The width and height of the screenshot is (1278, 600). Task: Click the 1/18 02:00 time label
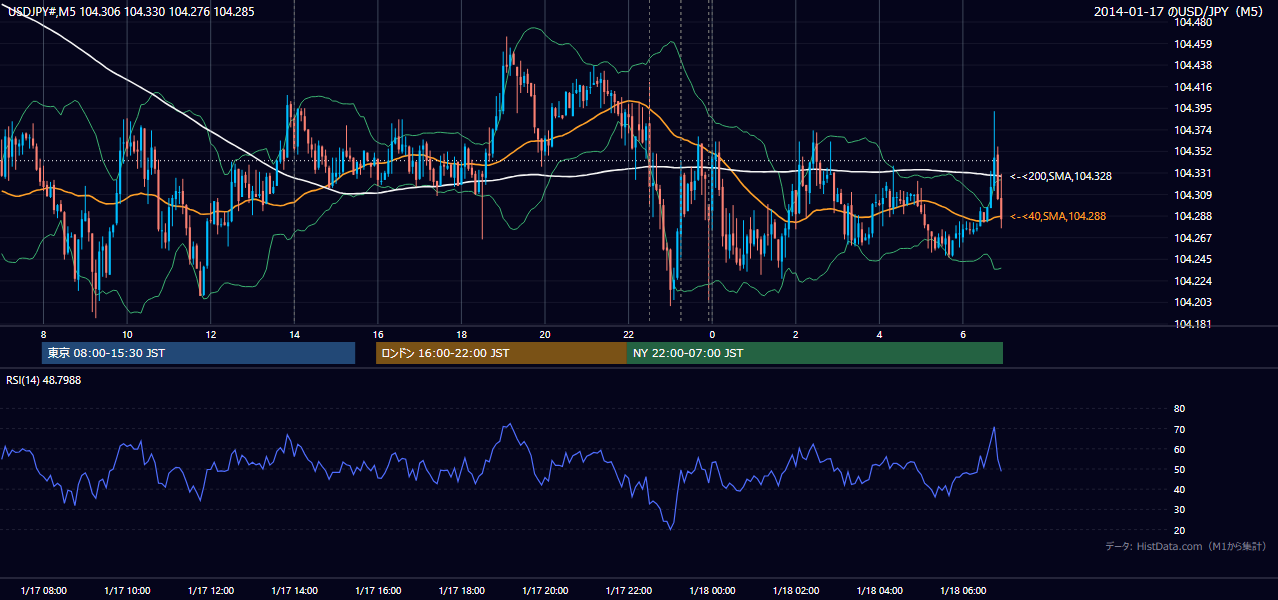click(796, 590)
